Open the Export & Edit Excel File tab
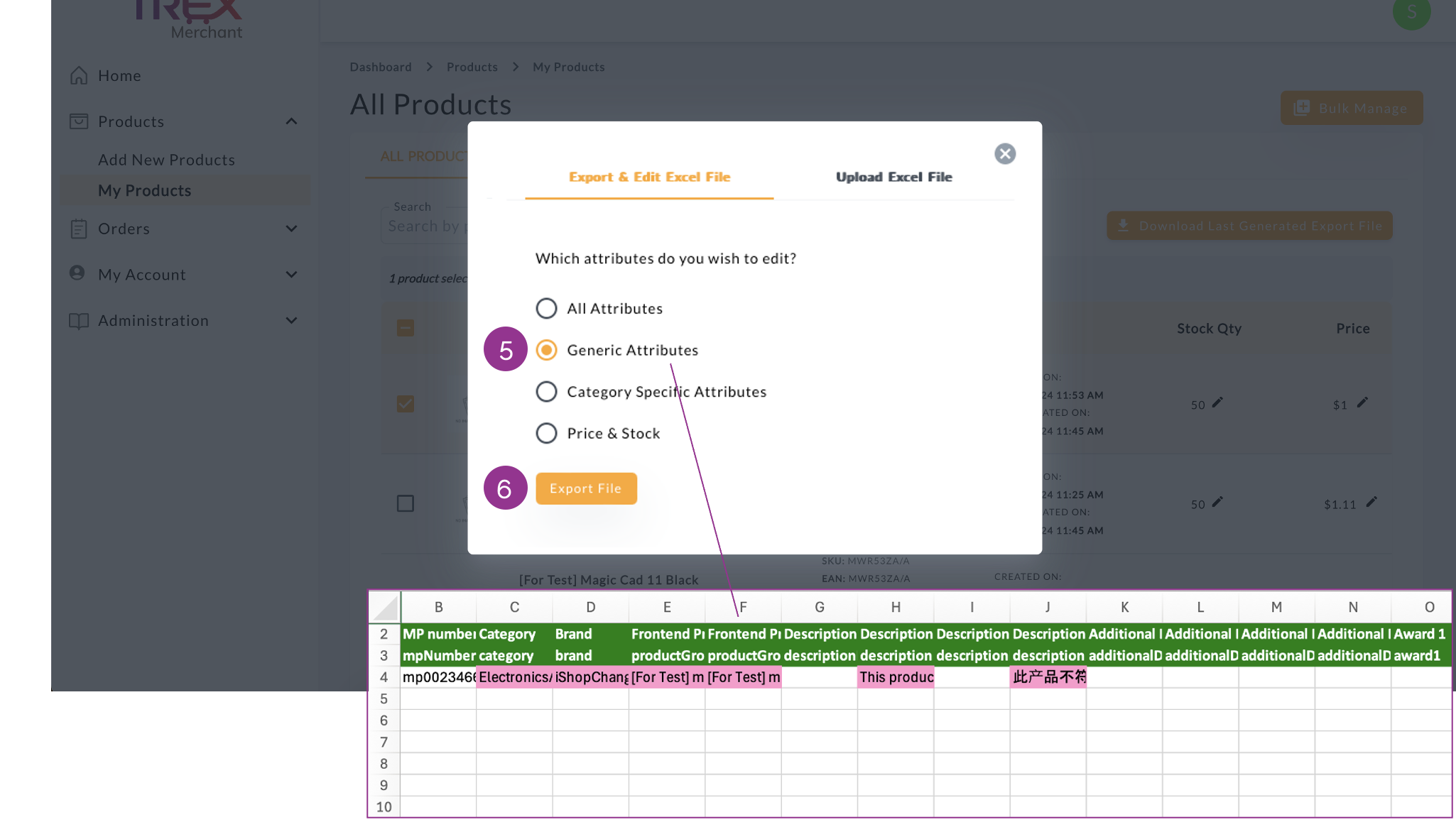This screenshot has width=1456, height=822. (x=649, y=177)
